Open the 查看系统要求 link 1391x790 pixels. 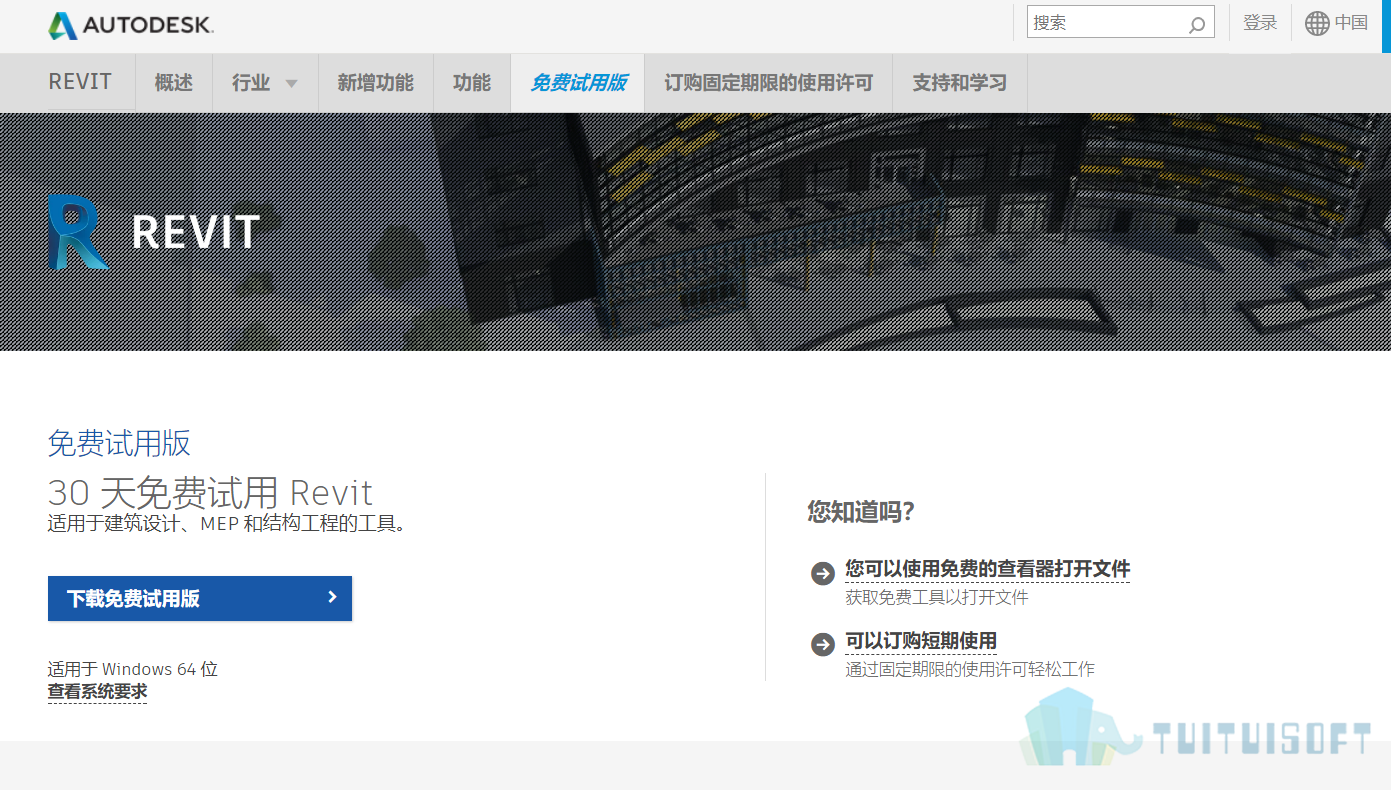point(97,691)
